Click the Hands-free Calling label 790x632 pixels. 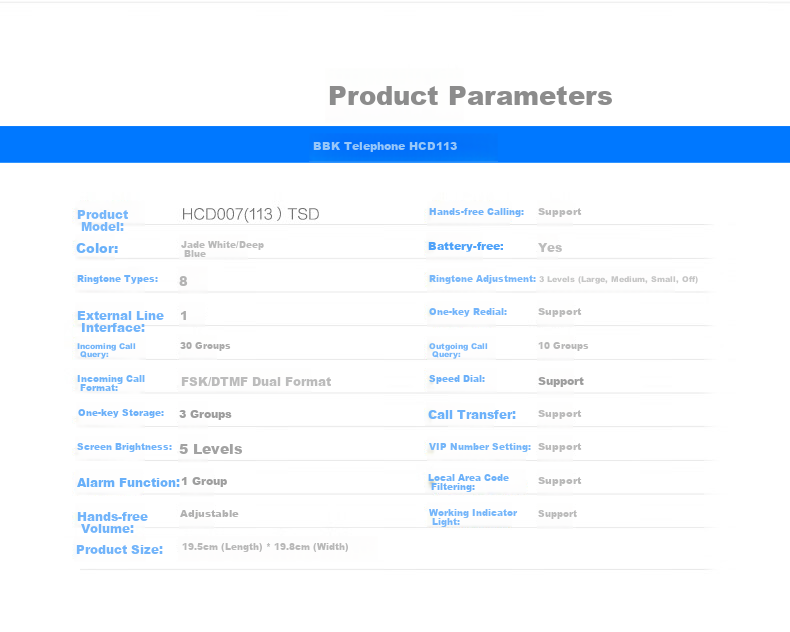point(476,212)
